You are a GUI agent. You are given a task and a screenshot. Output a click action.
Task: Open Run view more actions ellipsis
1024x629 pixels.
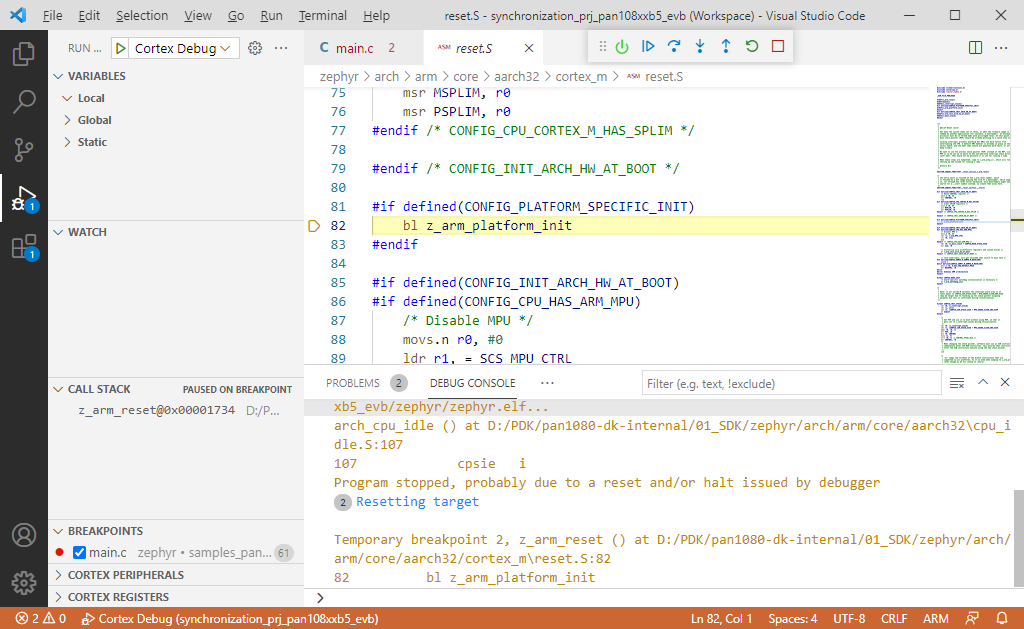click(281, 48)
